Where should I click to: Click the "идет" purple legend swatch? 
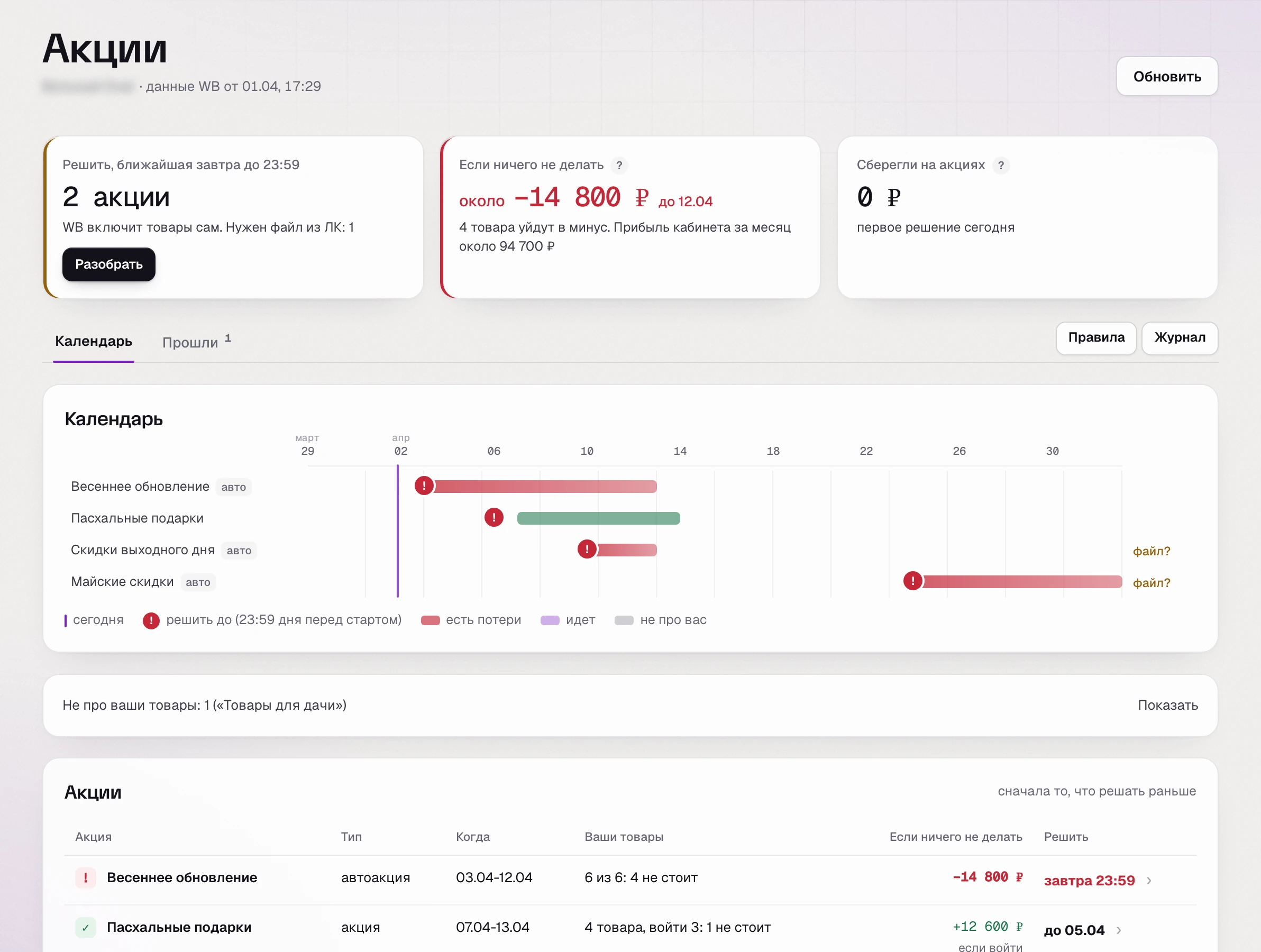pyautogui.click(x=550, y=620)
